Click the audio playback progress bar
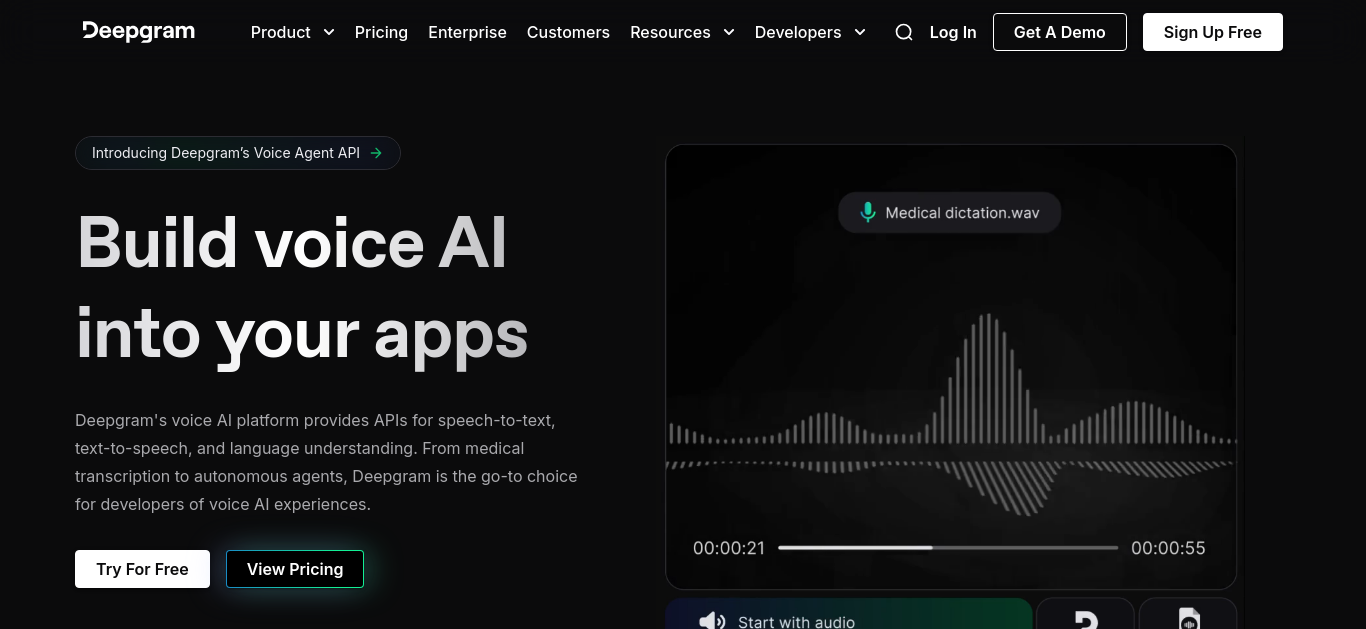This screenshot has height=629, width=1366. [948, 548]
